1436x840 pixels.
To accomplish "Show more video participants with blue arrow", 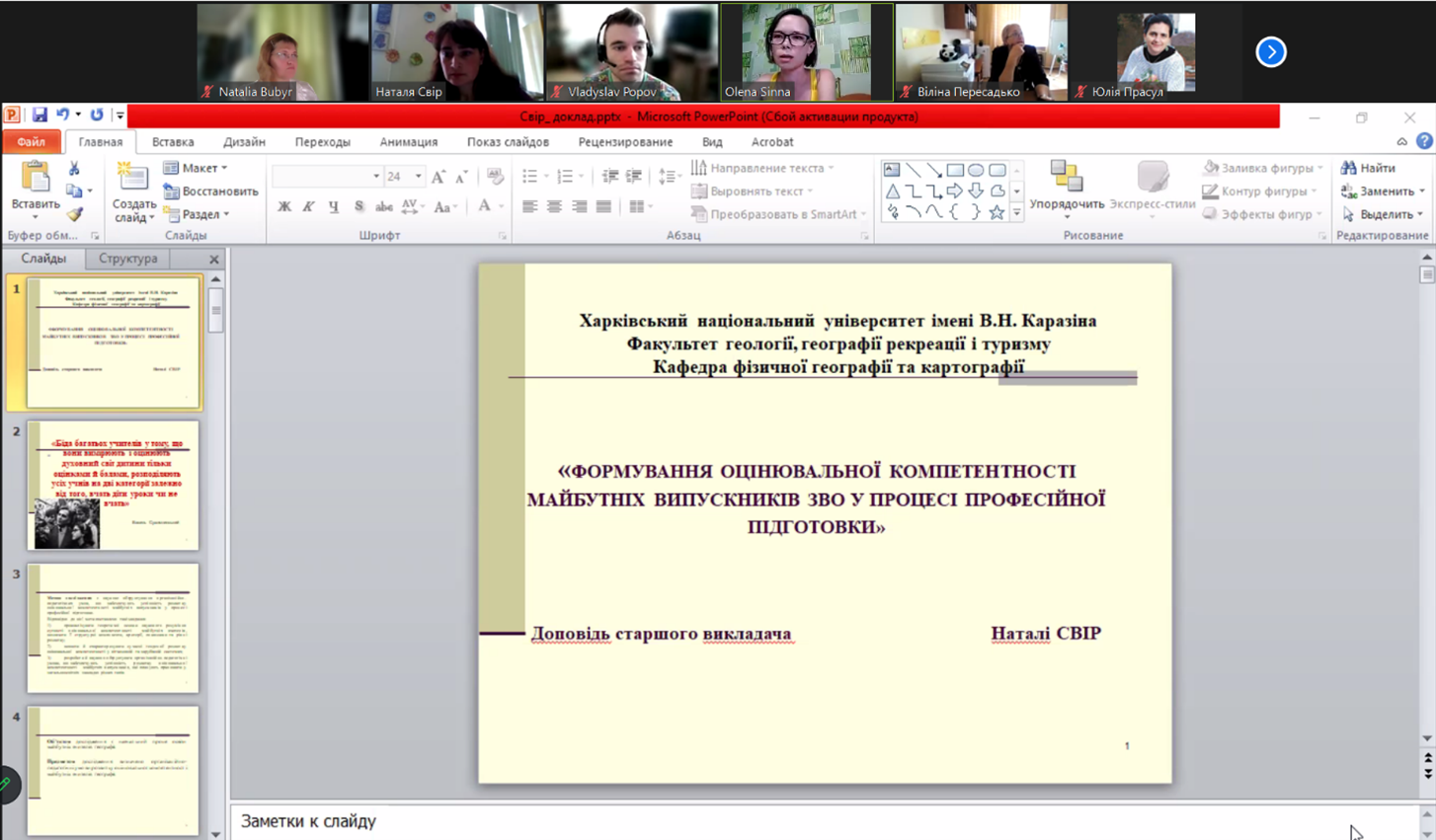I will pos(1270,52).
